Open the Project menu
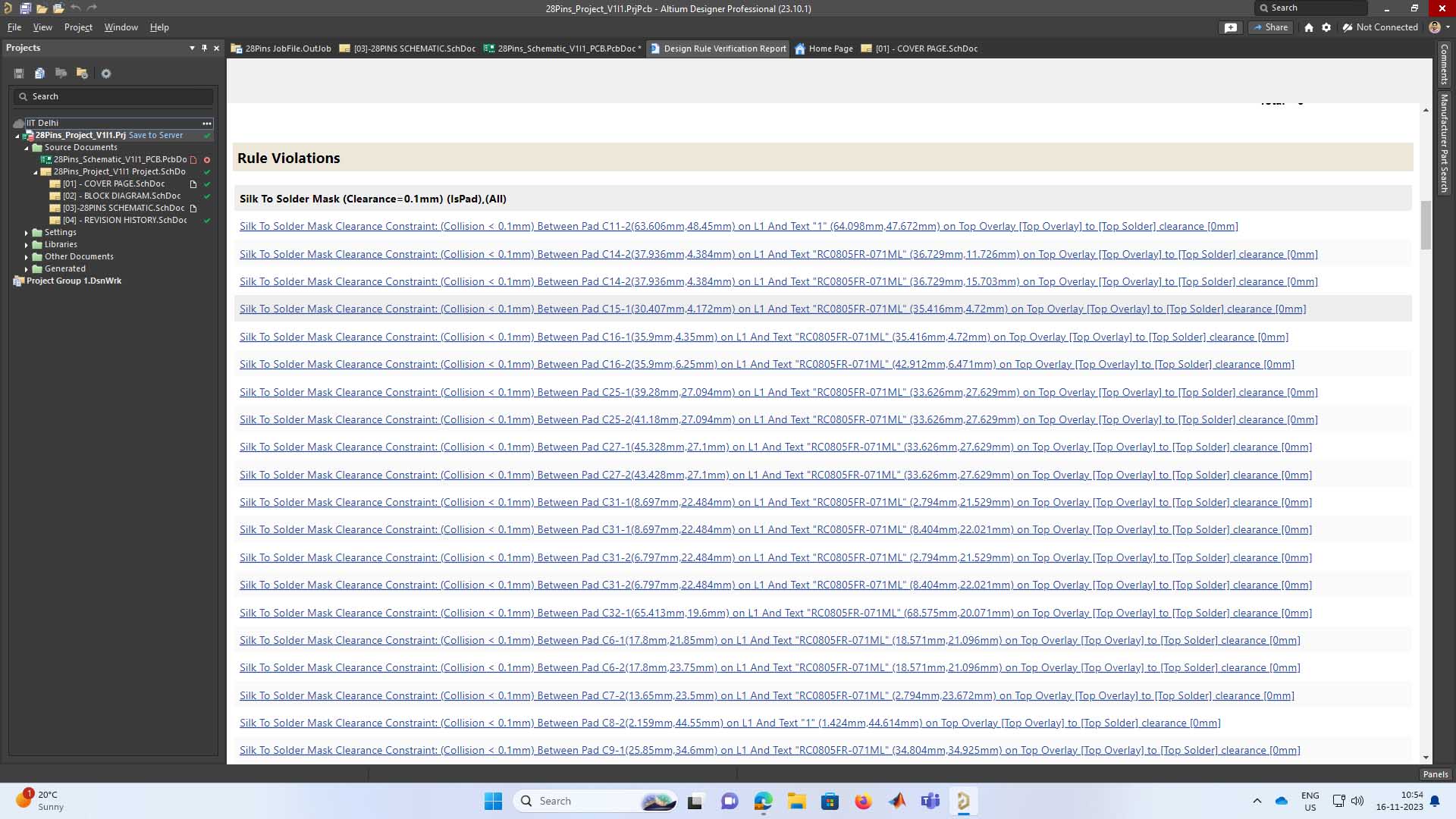This screenshot has width=1456, height=819. pyautogui.click(x=78, y=27)
